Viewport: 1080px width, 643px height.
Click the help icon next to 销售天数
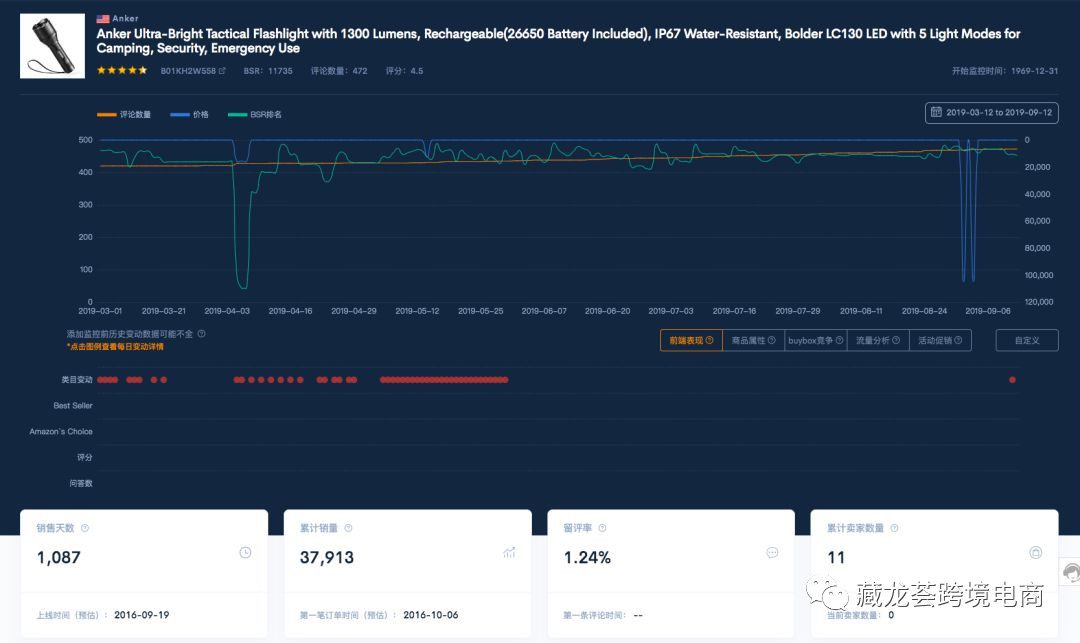click(x=85, y=528)
